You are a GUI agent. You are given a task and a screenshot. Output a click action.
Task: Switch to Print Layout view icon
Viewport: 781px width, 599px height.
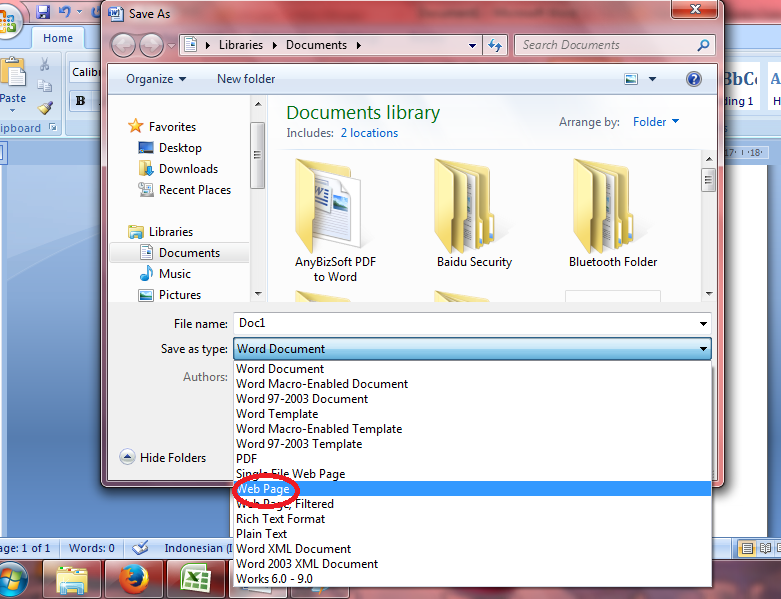coord(747,548)
